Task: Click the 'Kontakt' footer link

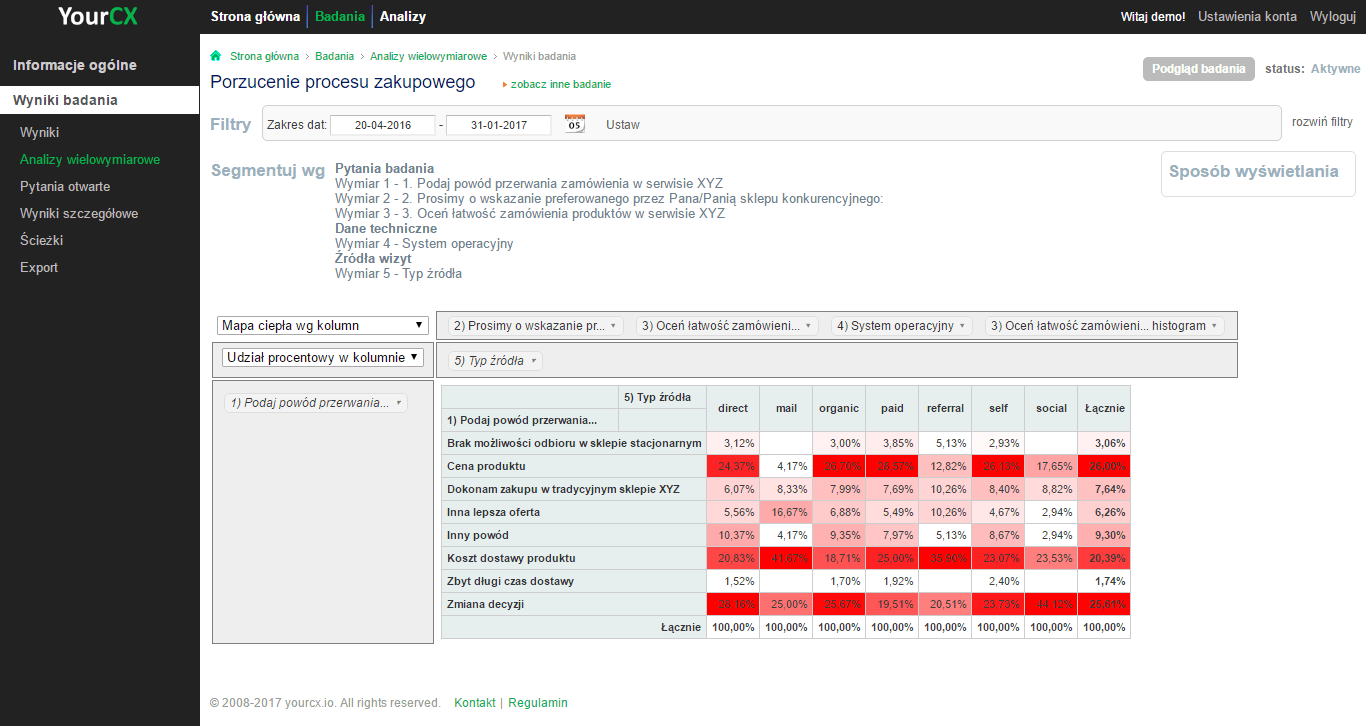Action: (475, 703)
